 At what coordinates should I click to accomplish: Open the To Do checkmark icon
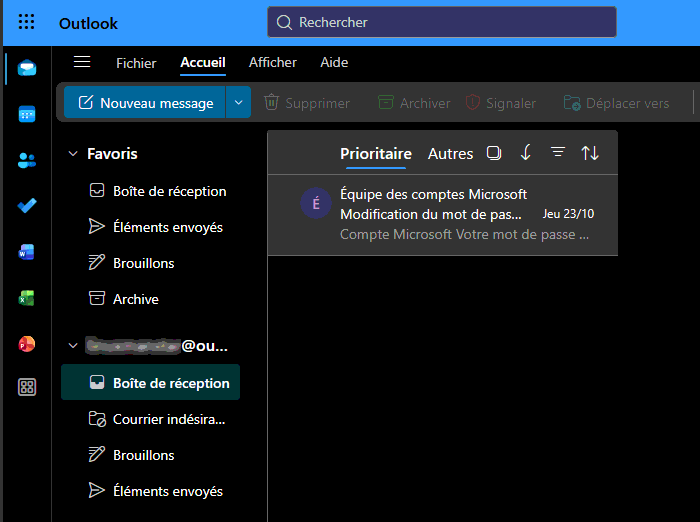pos(27,205)
